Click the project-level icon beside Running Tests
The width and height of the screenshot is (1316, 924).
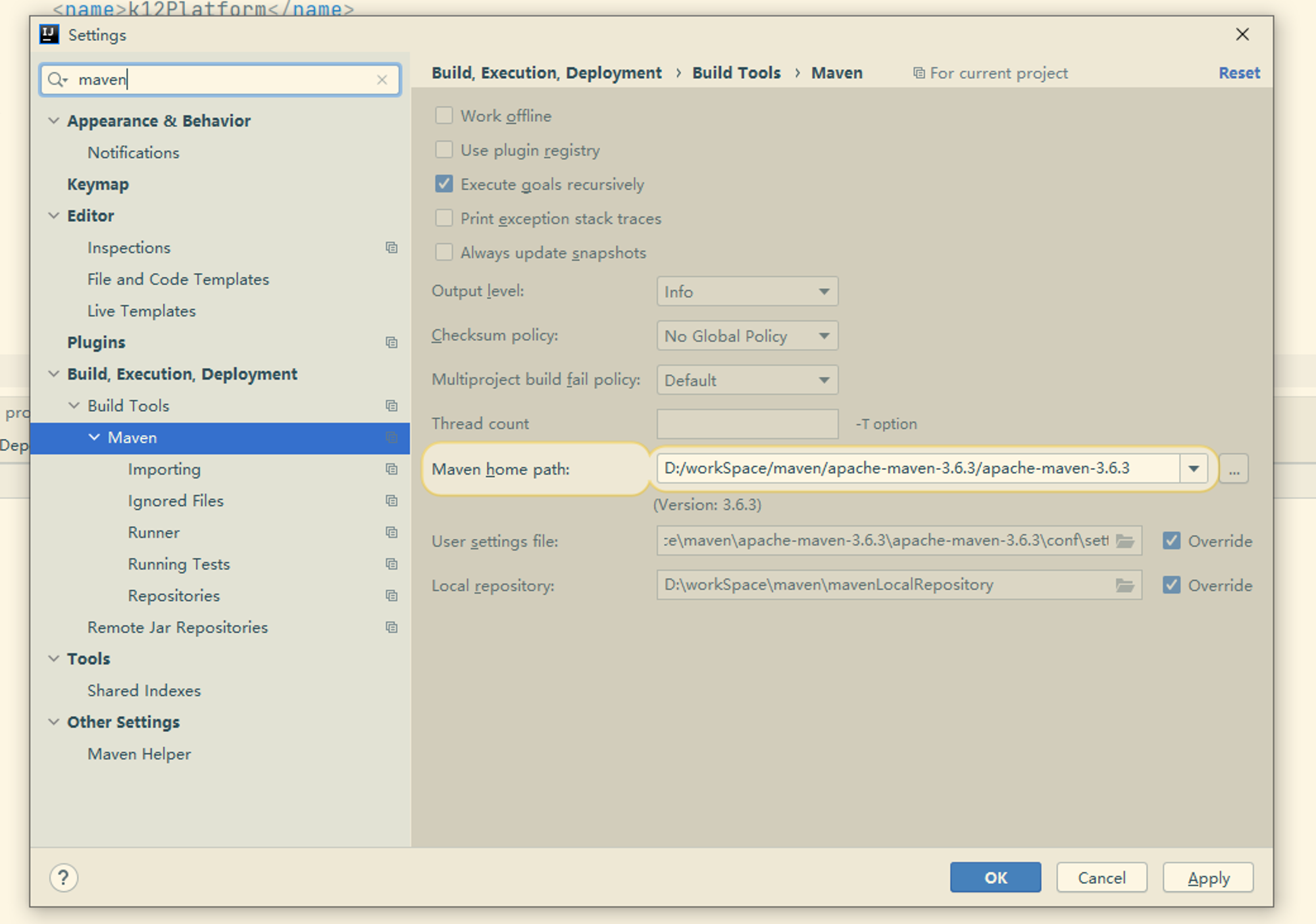coord(392,564)
